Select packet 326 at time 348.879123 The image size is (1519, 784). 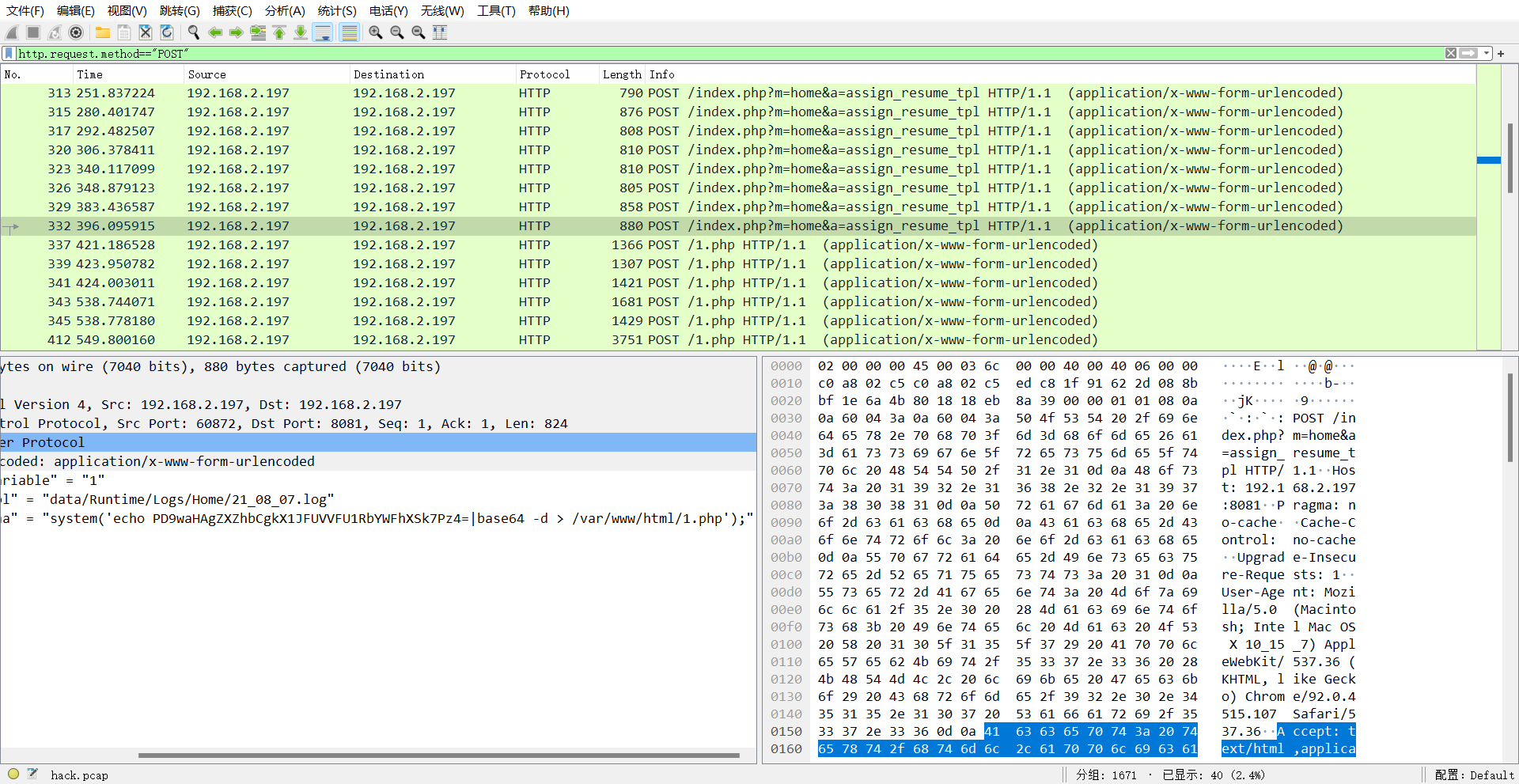coord(738,187)
